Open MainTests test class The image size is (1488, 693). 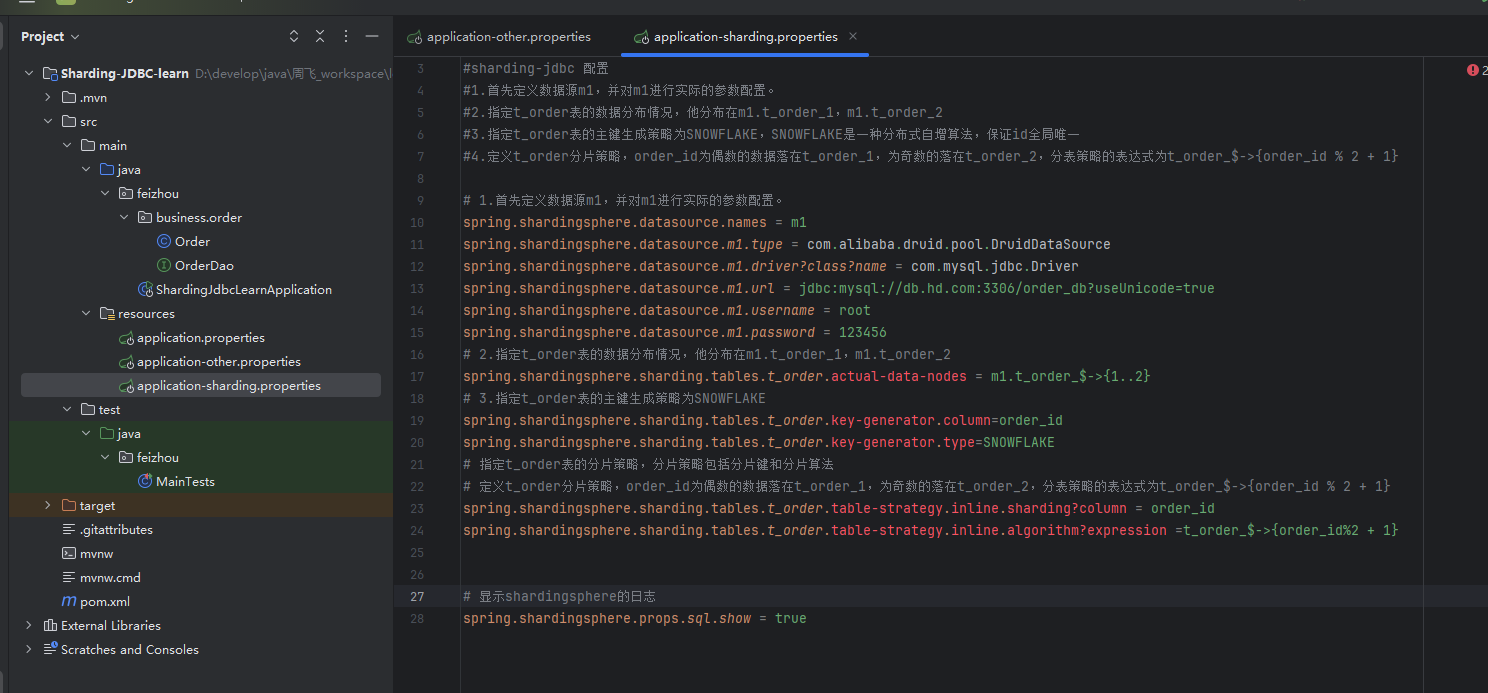tap(176, 481)
